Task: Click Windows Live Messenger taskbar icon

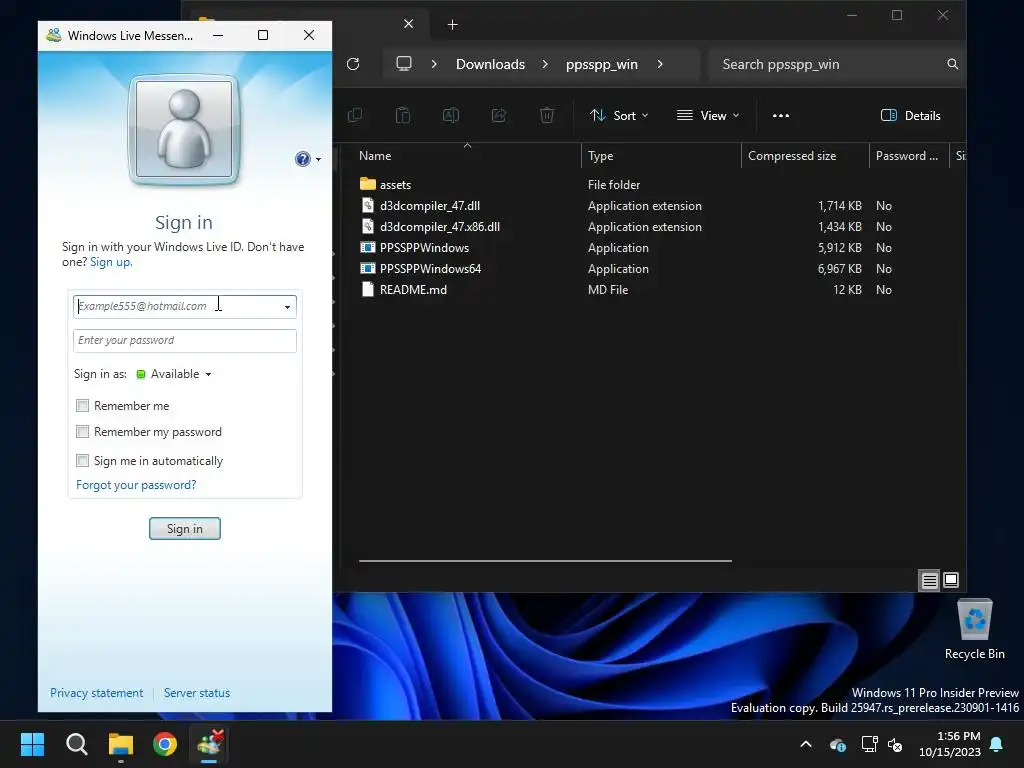Action: pyautogui.click(x=210, y=744)
